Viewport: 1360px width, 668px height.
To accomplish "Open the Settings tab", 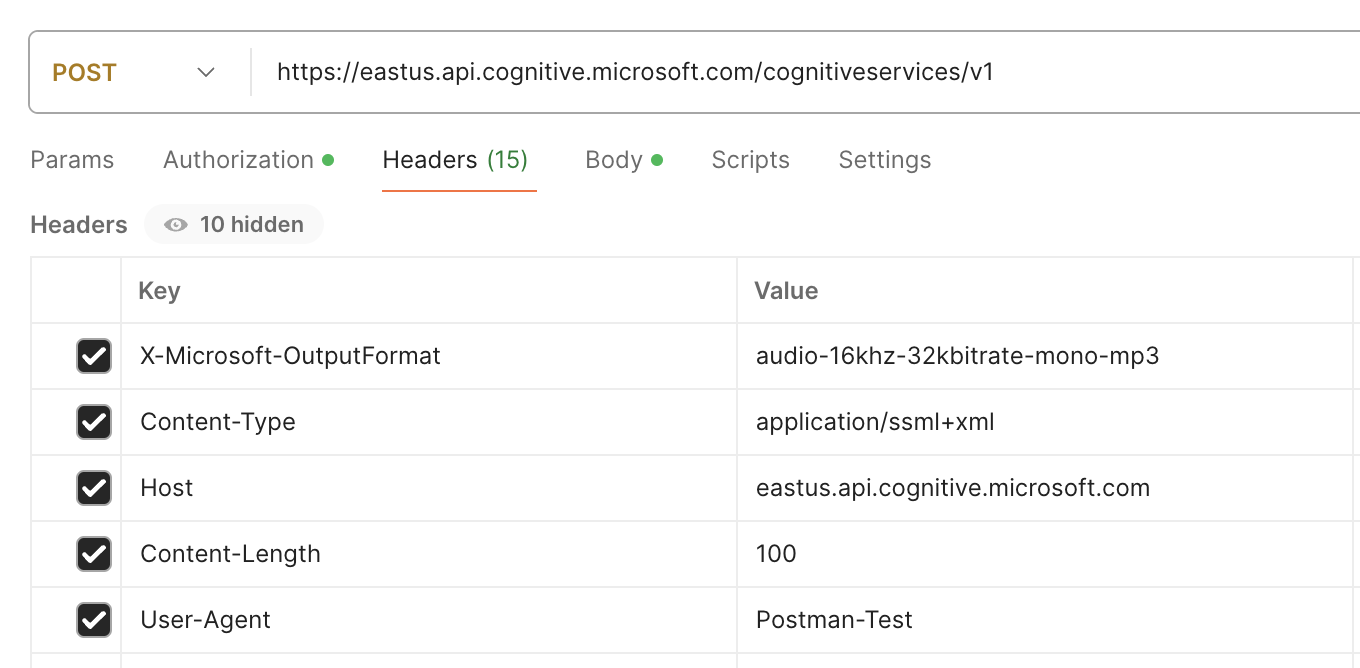I will [884, 160].
